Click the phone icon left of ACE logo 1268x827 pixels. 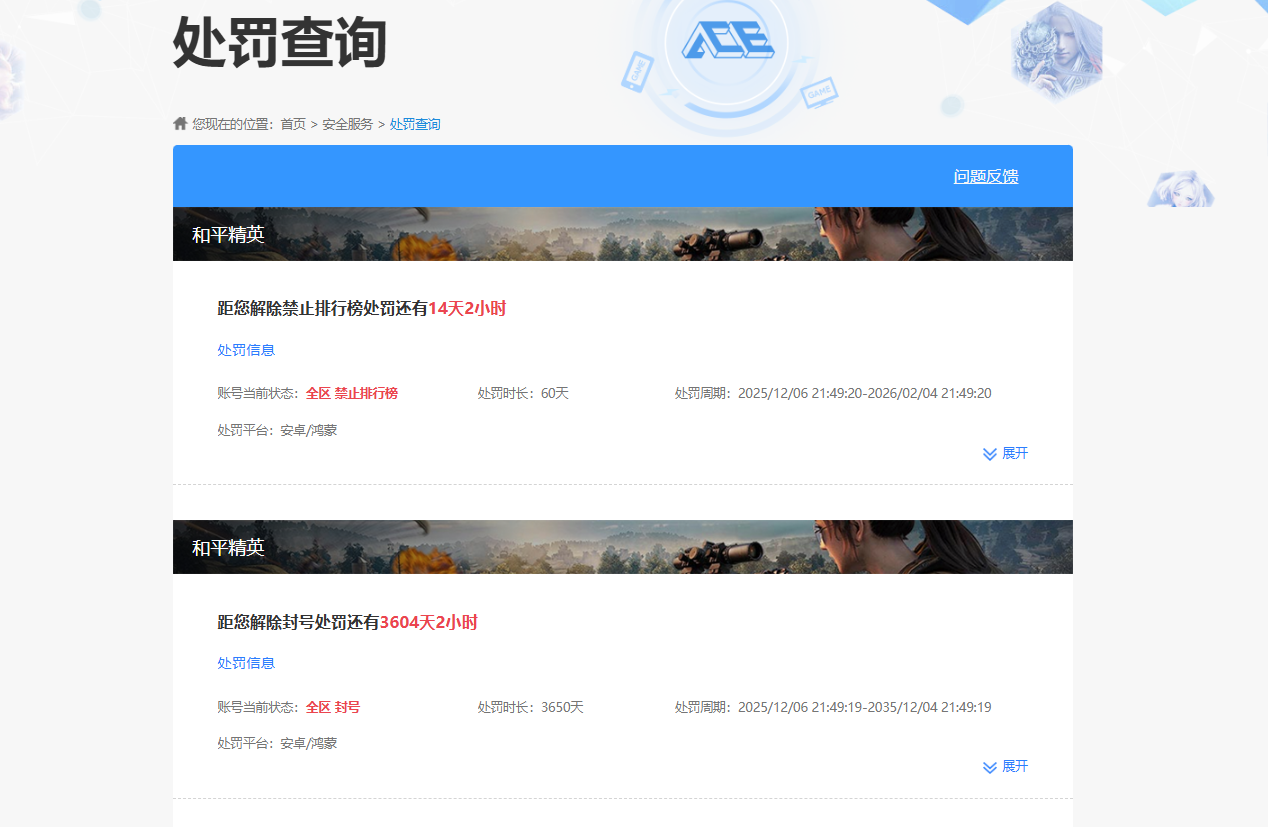(x=636, y=72)
